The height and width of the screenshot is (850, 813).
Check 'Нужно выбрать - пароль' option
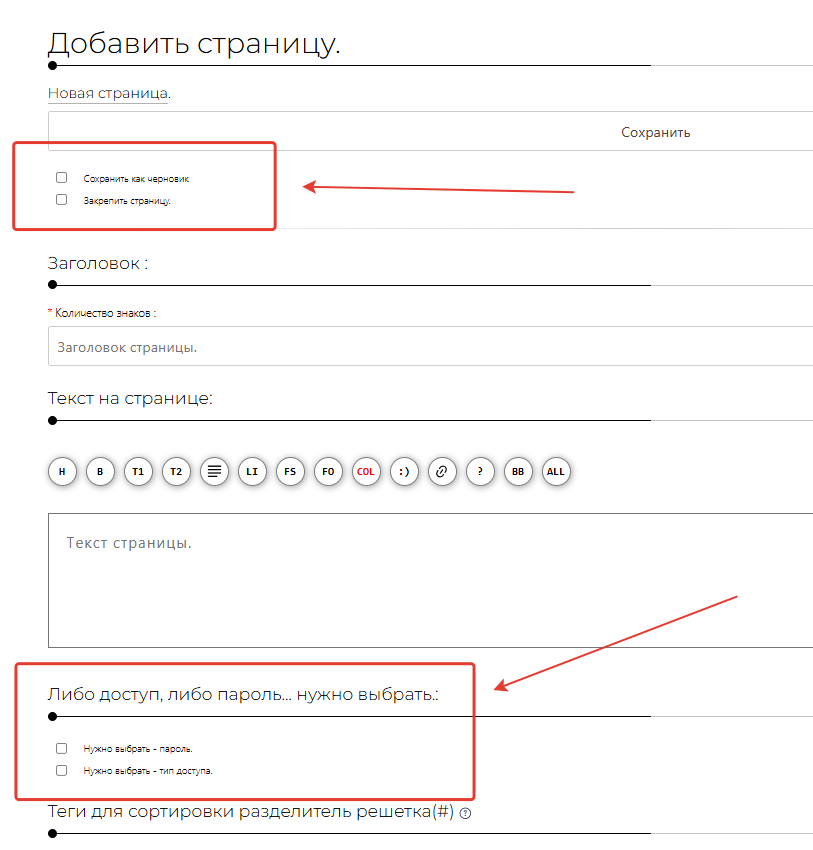62,748
